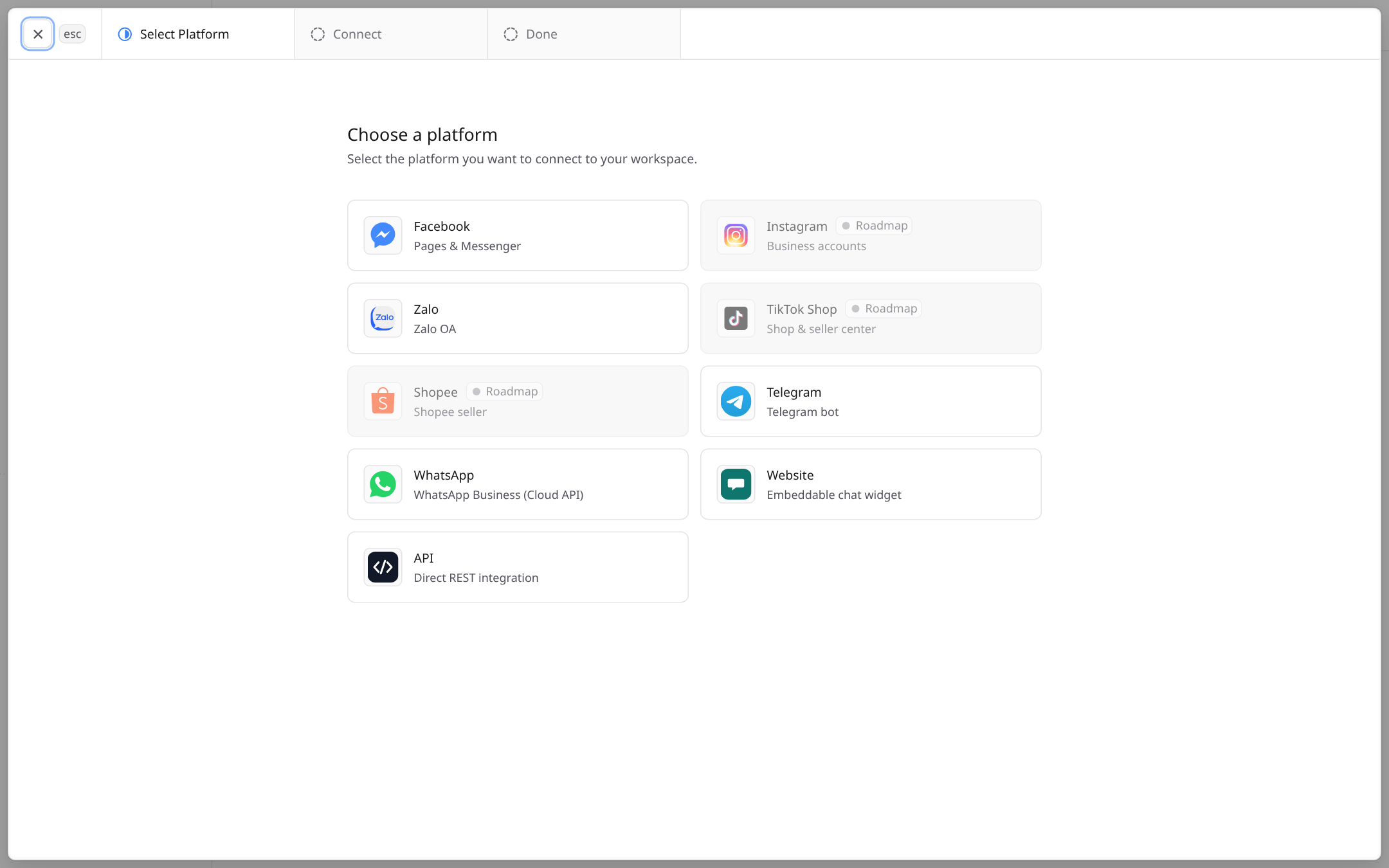Click the Shopee bag icon
The image size is (1389, 868).
click(x=383, y=401)
